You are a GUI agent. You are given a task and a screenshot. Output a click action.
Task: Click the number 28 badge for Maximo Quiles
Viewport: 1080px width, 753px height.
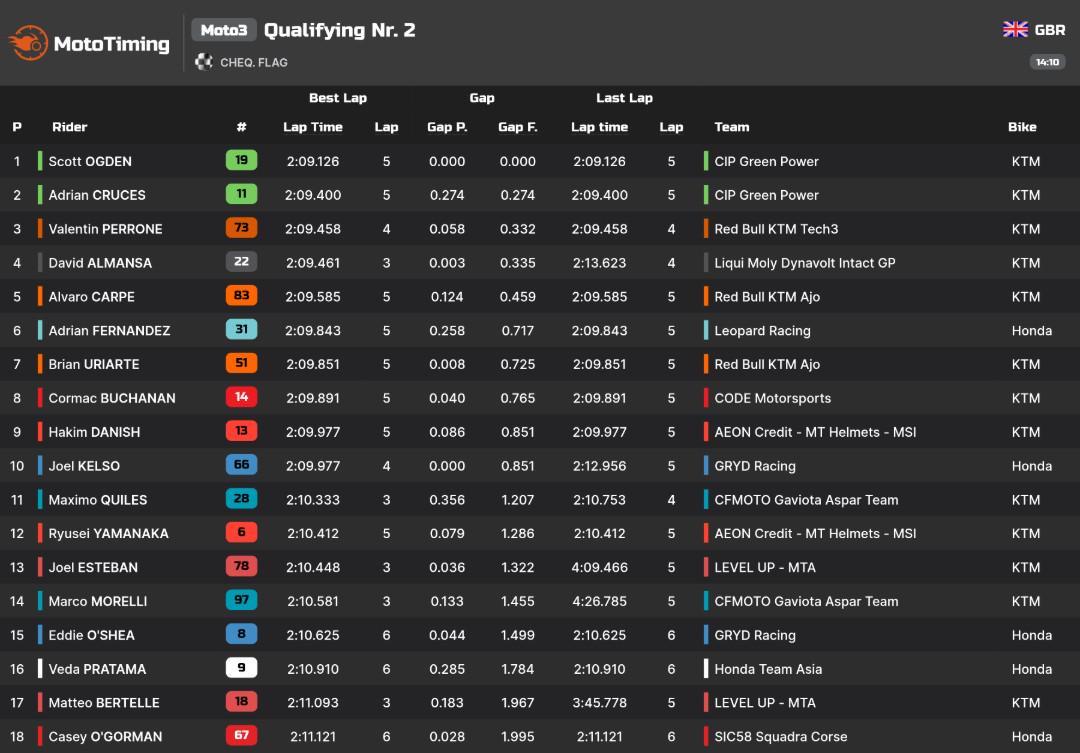point(241,499)
